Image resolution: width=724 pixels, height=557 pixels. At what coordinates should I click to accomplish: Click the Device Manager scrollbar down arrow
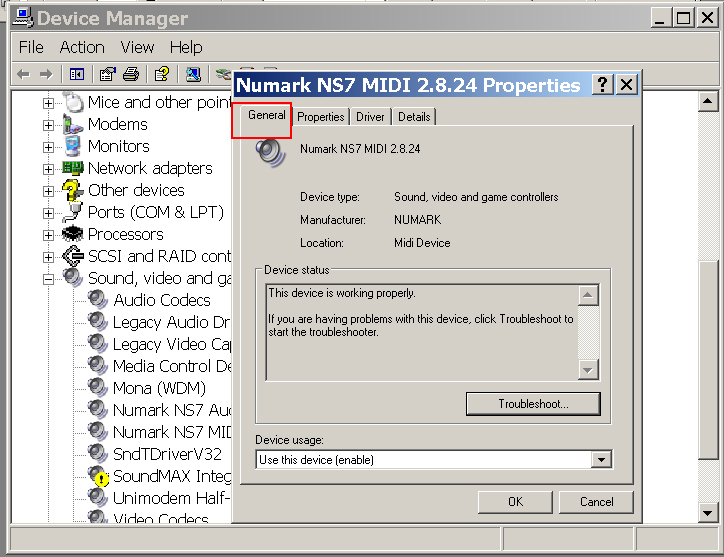tap(707, 513)
